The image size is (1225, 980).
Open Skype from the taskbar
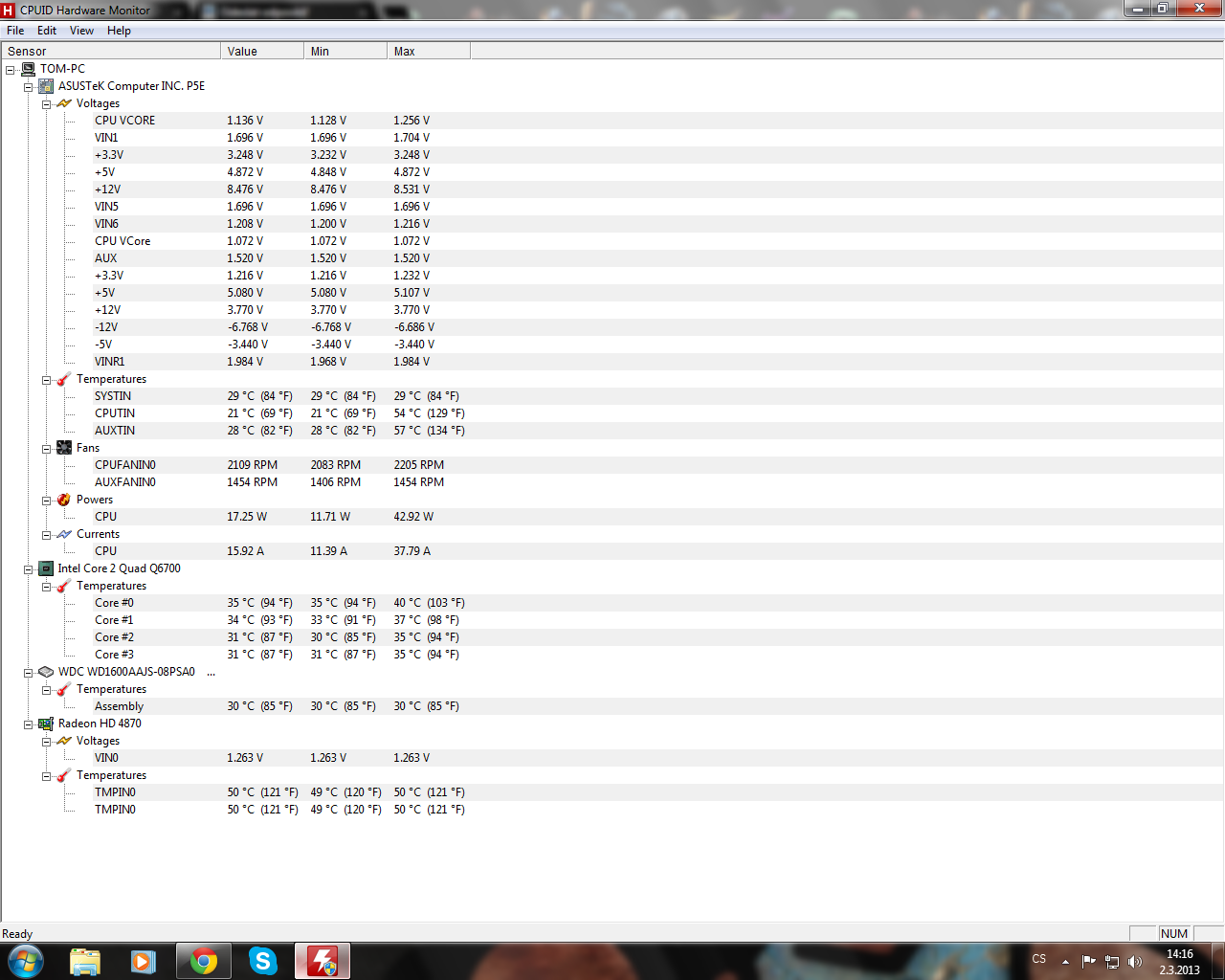[262, 961]
